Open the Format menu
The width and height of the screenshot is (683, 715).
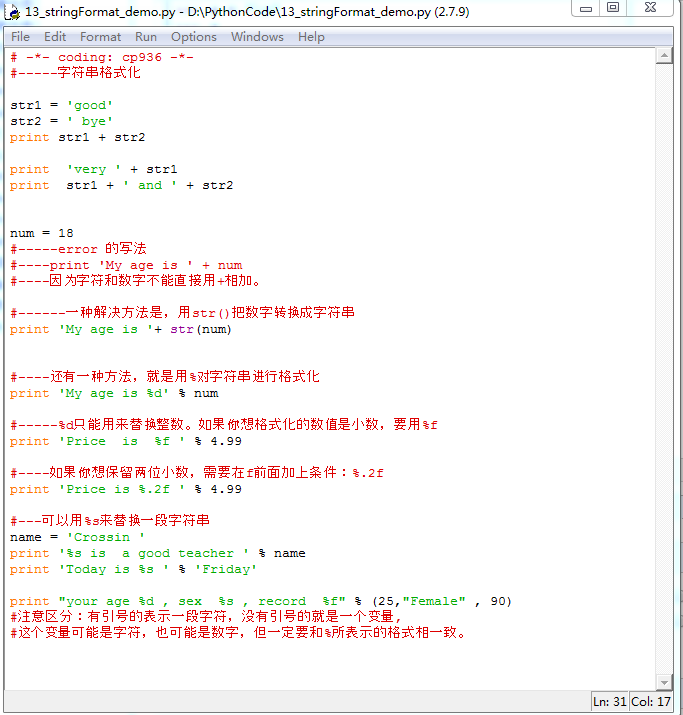click(x=100, y=37)
